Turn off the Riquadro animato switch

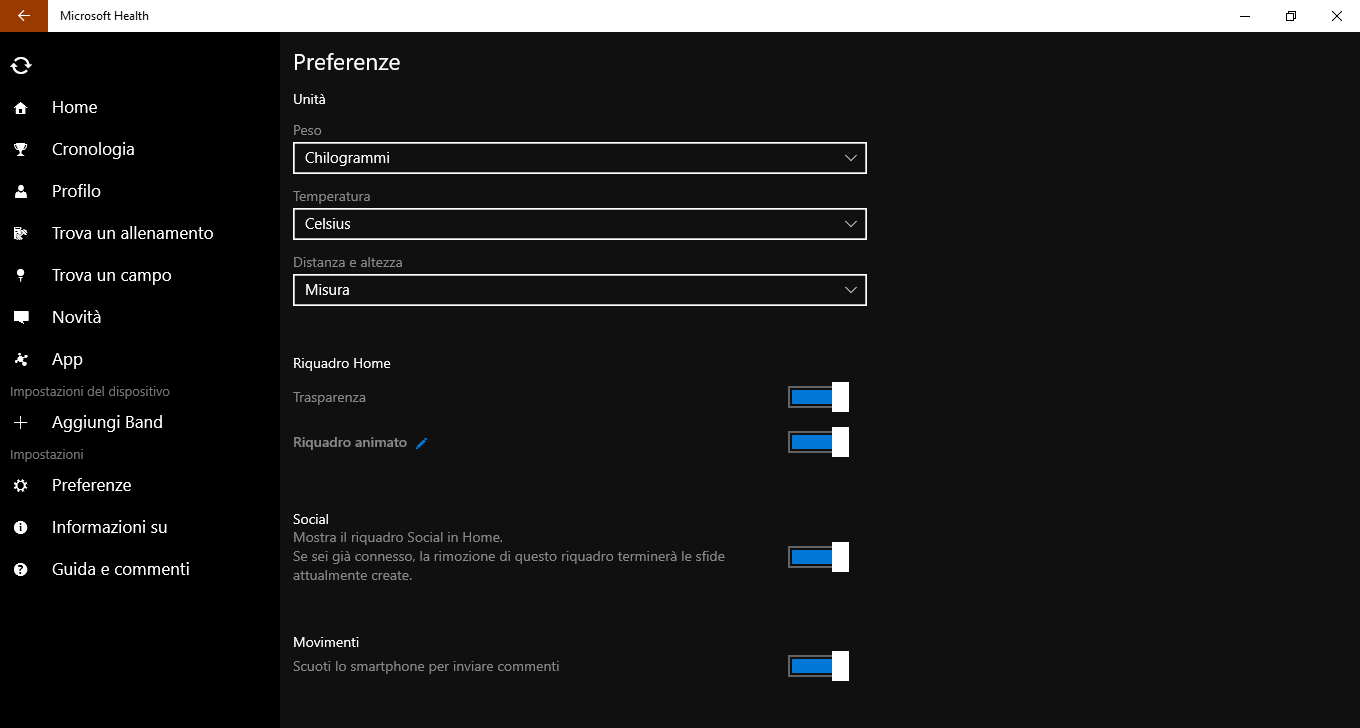(818, 442)
